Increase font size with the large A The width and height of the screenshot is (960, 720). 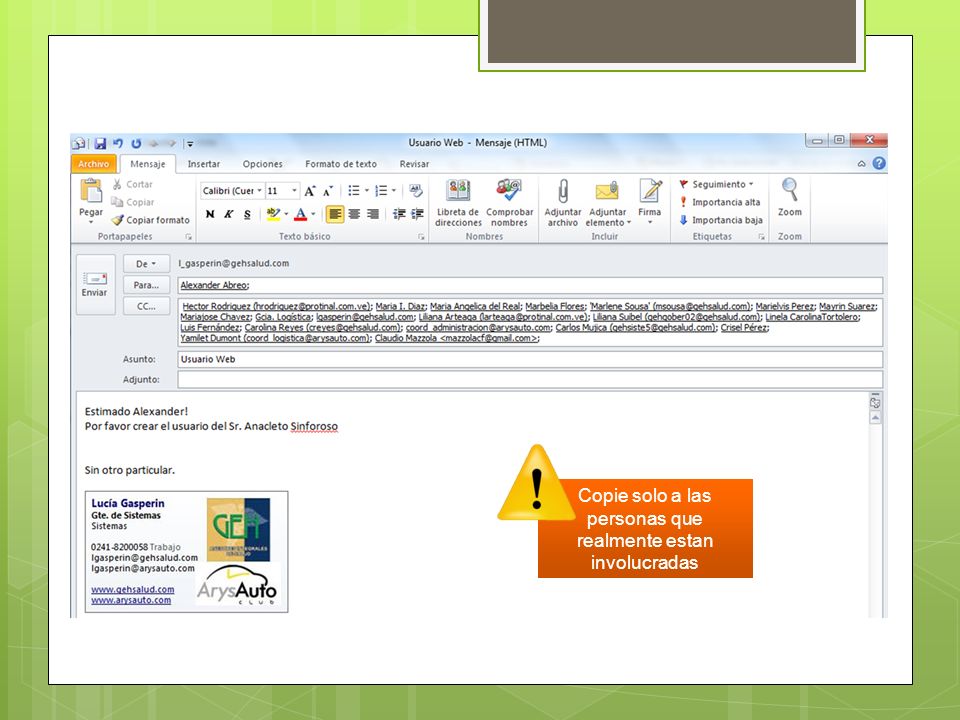tap(310, 191)
